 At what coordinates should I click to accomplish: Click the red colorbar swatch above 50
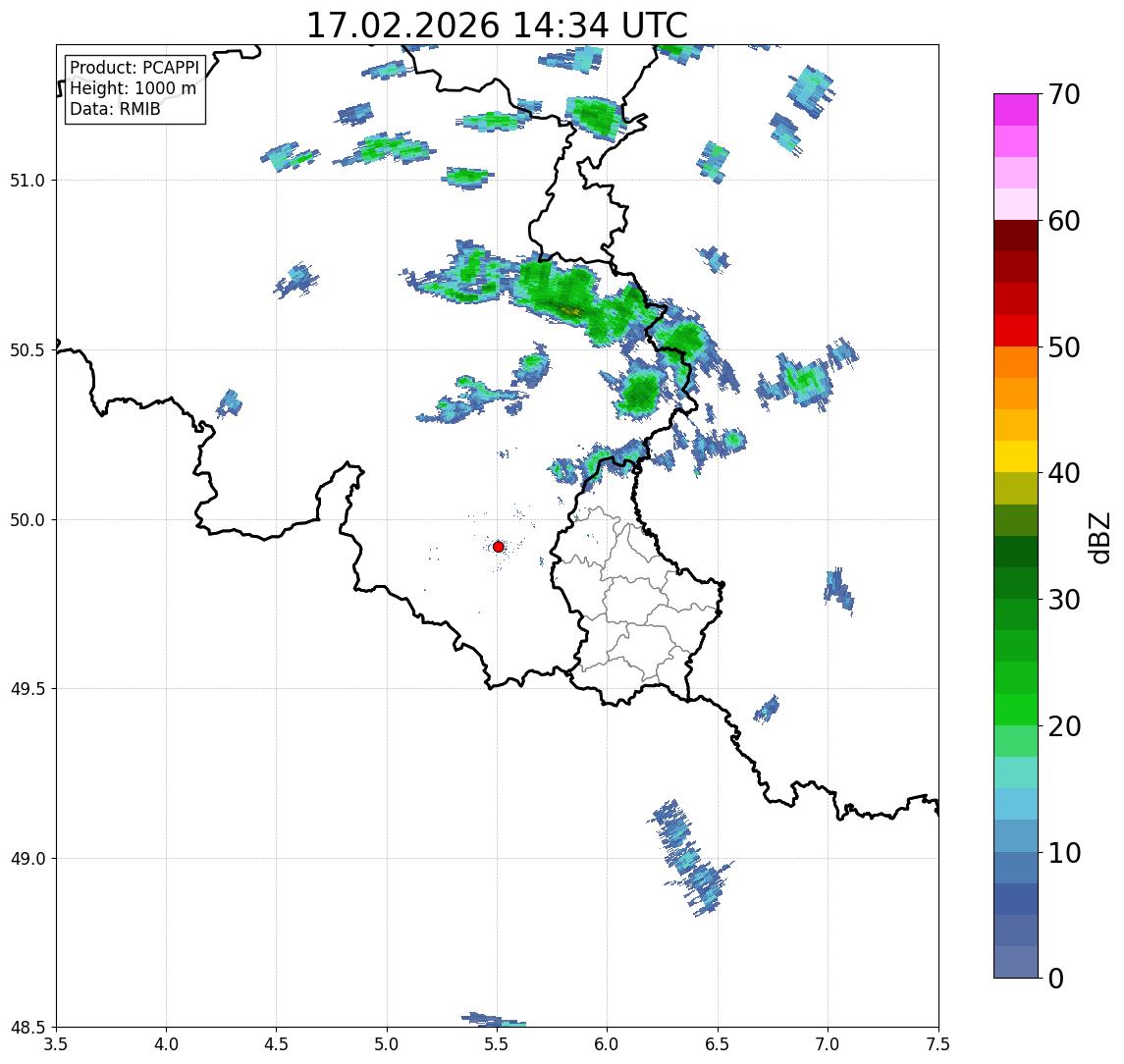tap(1016, 331)
